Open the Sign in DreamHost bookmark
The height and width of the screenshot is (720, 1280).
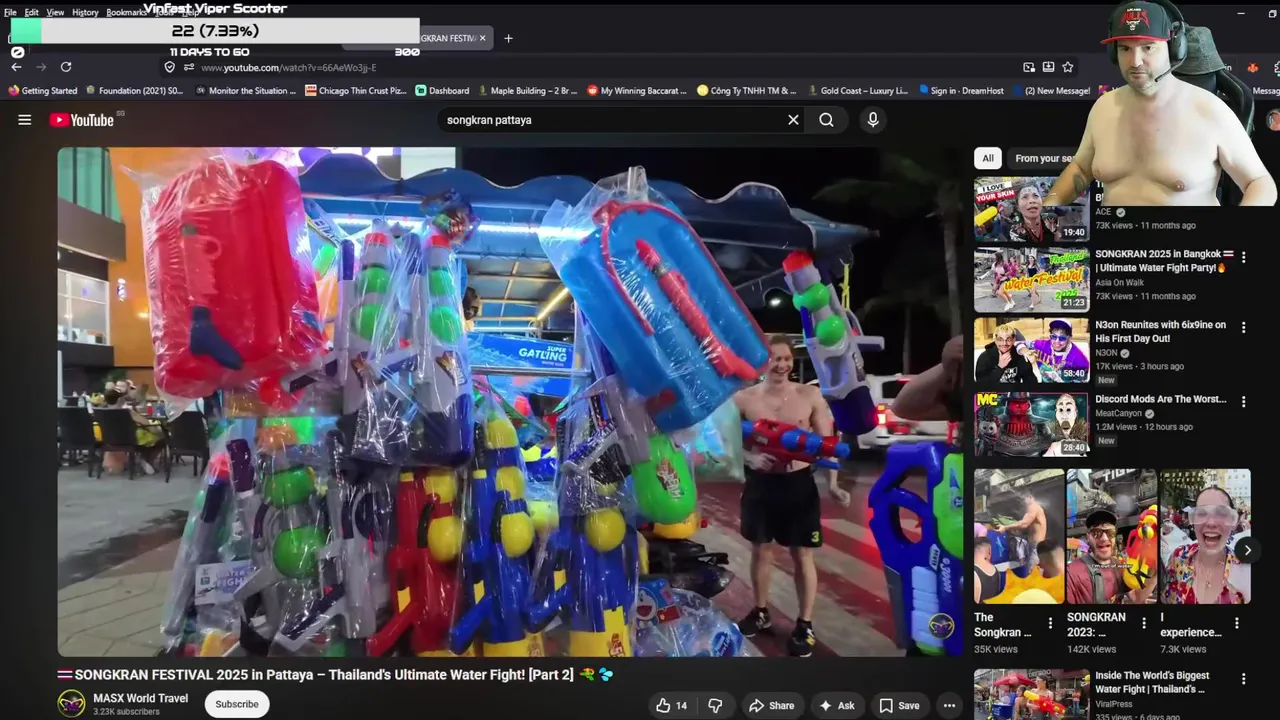[x=961, y=91]
